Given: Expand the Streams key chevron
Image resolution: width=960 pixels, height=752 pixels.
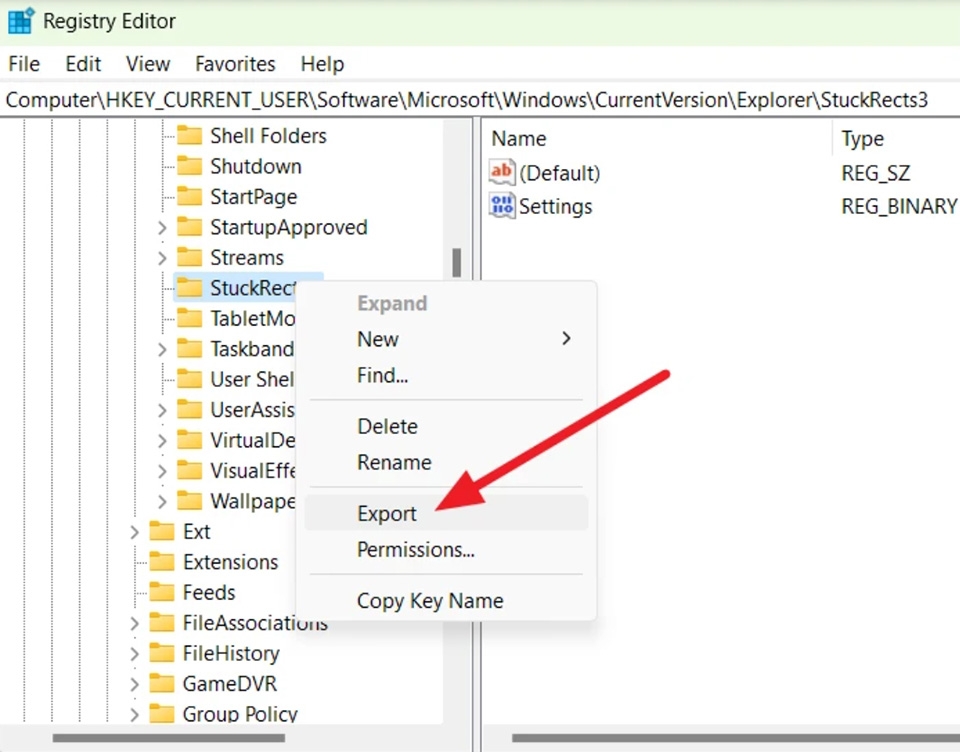Looking at the screenshot, I should [162, 258].
